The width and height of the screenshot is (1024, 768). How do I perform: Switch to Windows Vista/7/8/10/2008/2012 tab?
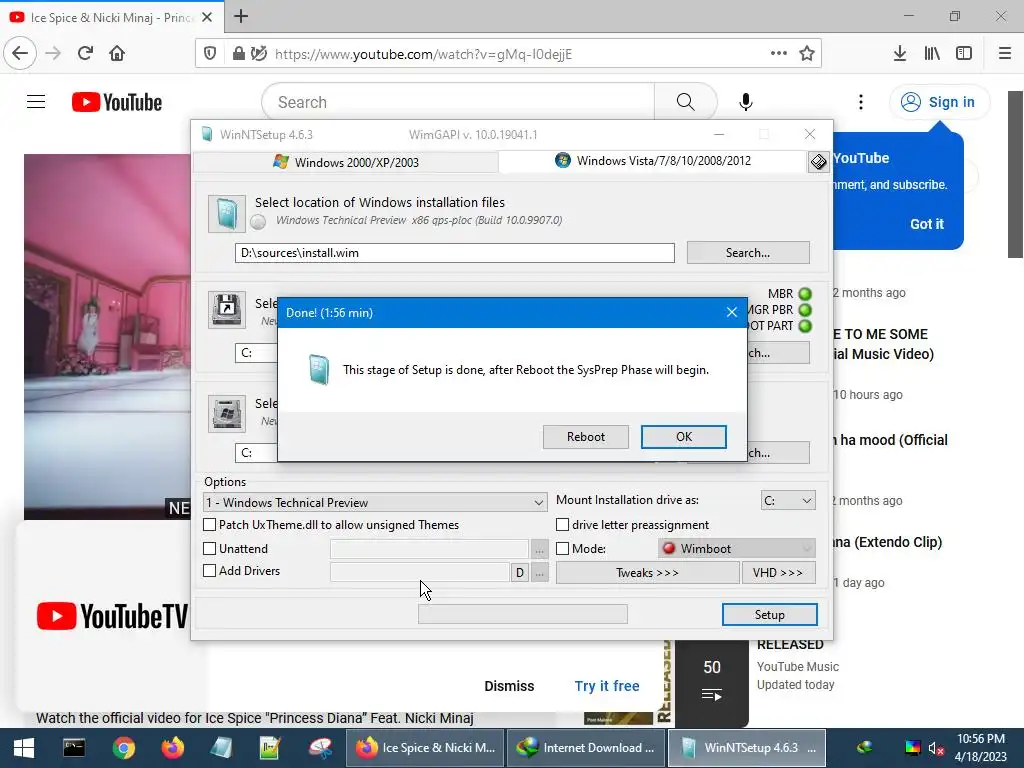[x=653, y=161]
